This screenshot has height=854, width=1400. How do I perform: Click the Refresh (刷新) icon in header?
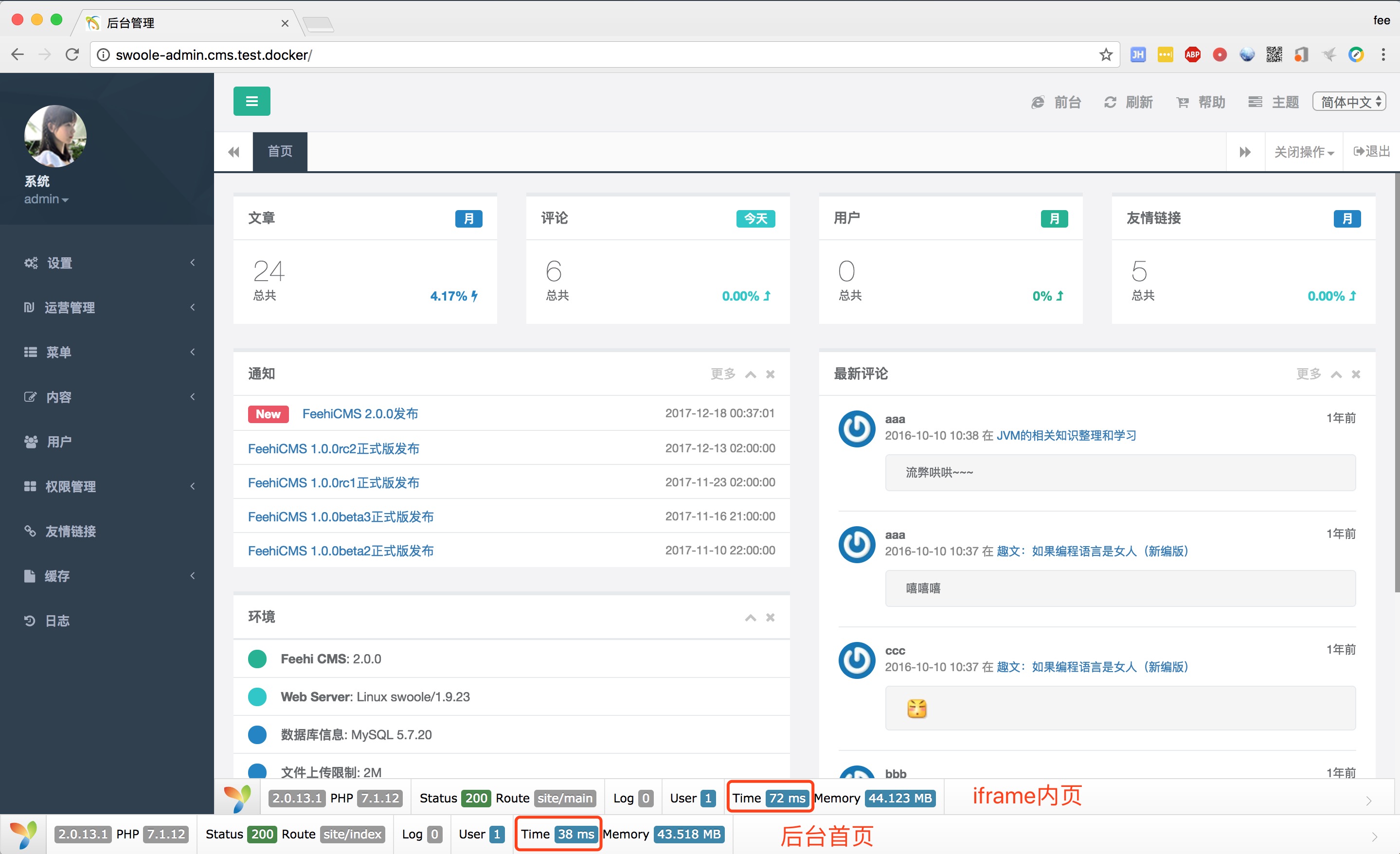tap(1110, 102)
